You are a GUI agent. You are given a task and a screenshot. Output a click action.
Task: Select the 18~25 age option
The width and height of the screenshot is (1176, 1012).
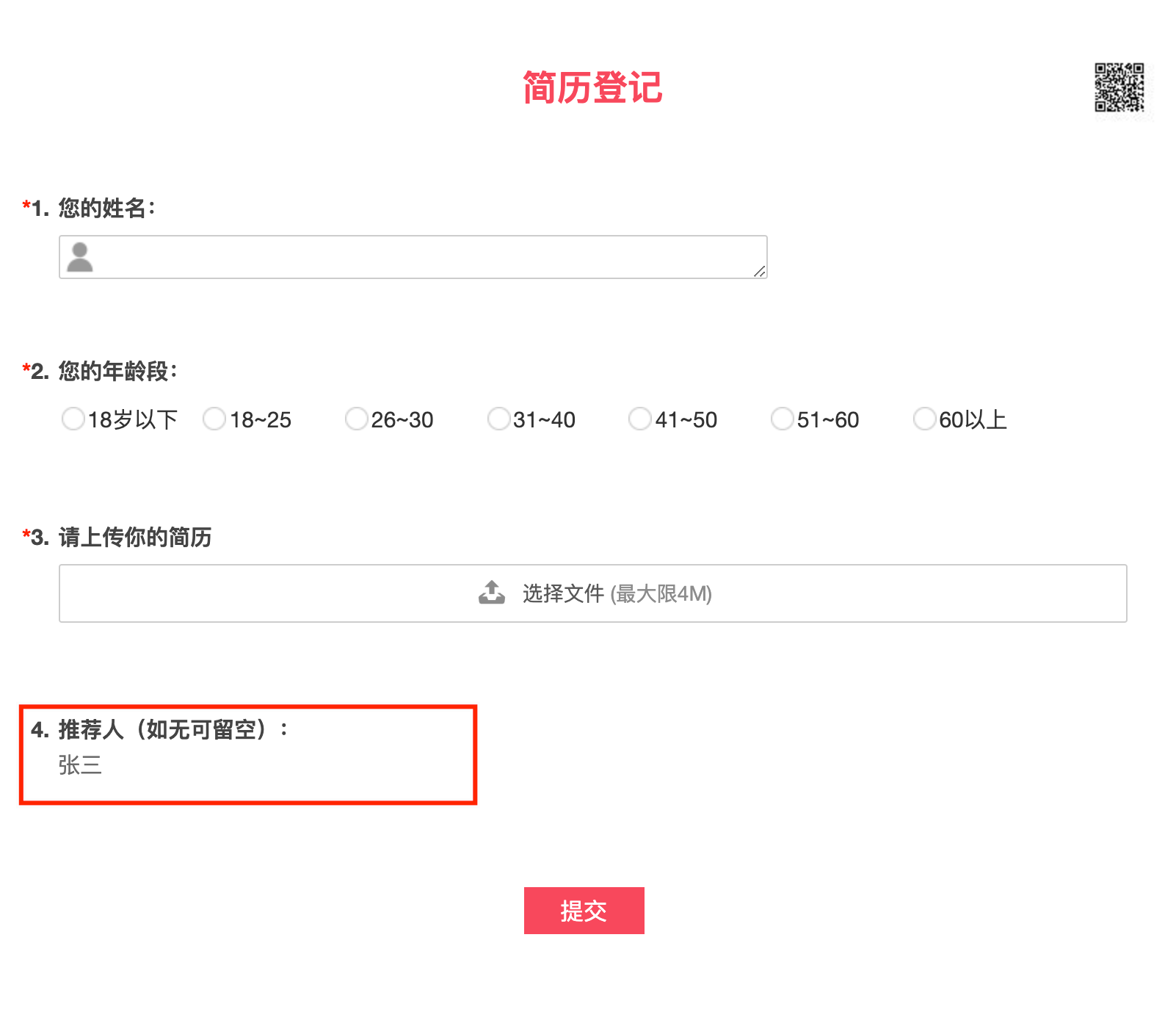coord(214,419)
